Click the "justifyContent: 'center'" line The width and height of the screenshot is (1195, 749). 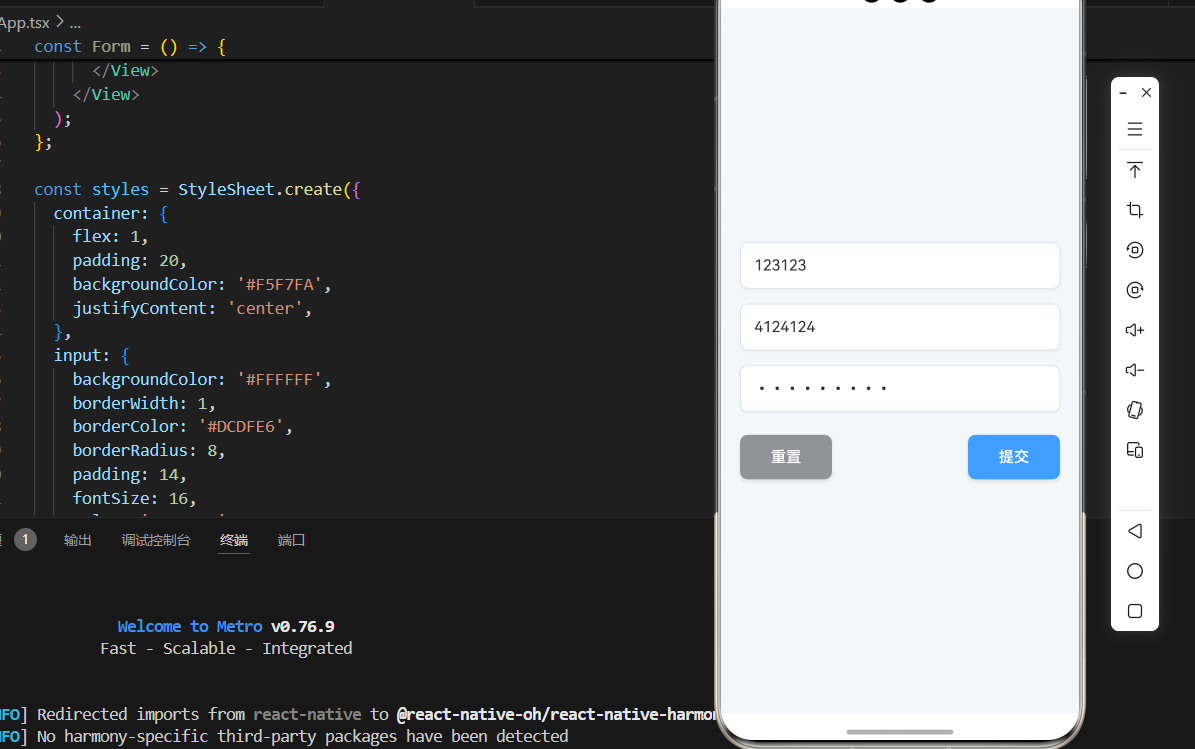(x=192, y=309)
